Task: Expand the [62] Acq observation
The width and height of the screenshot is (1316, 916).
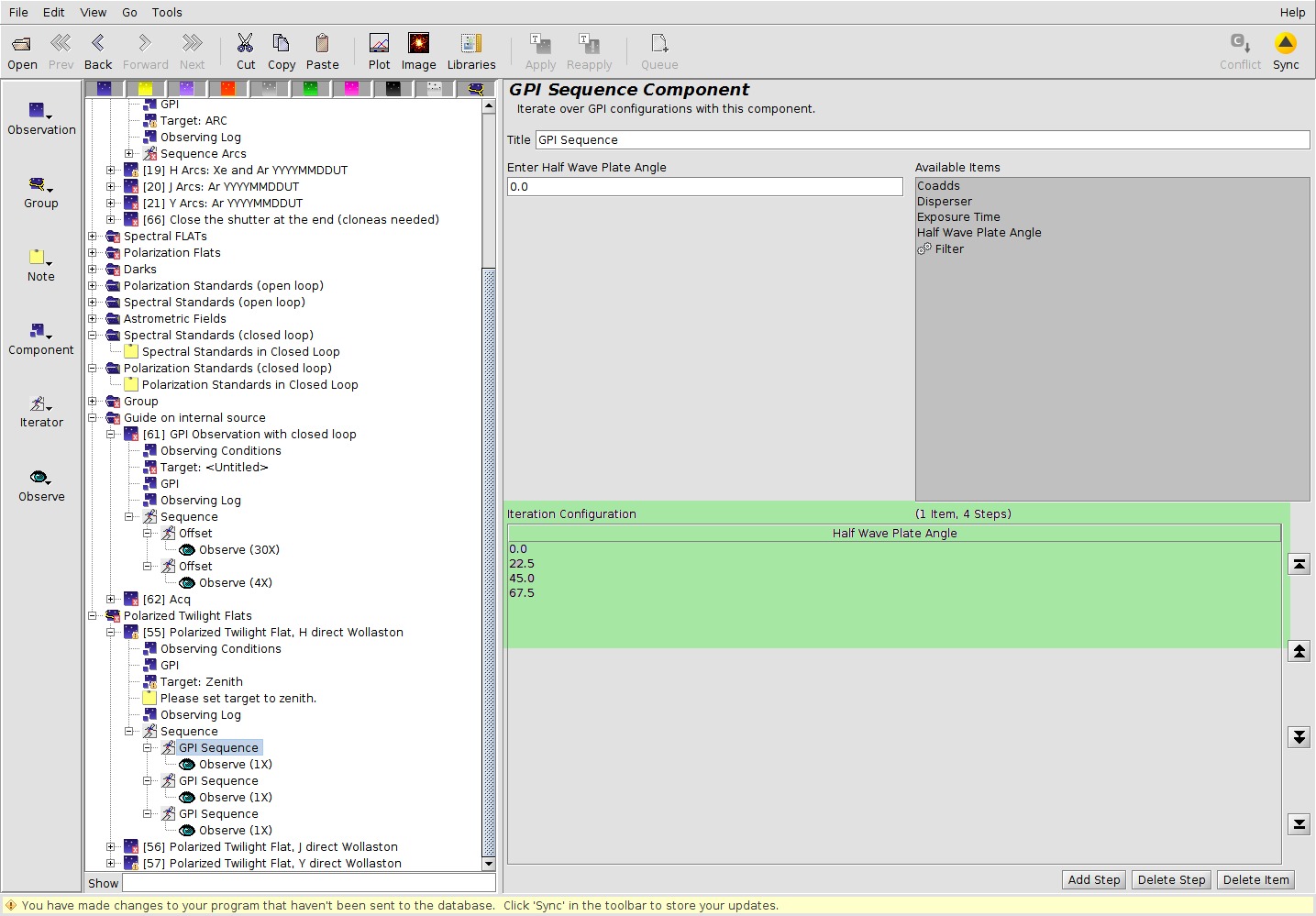Action: pyautogui.click(x=111, y=600)
